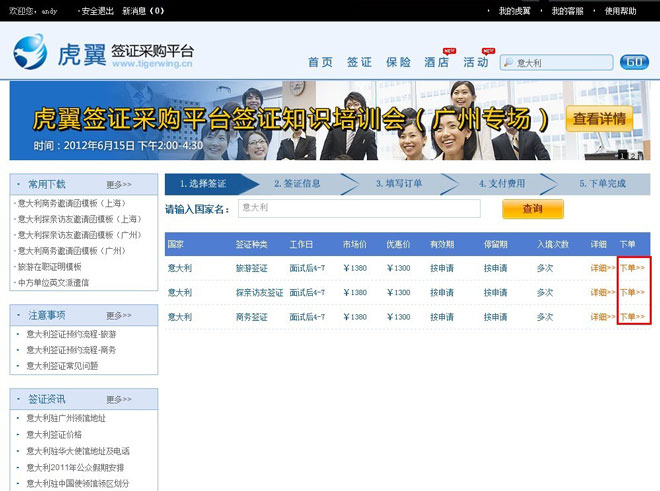
Task: Click 下单>> for 商务签证 row
Action: (x=632, y=317)
